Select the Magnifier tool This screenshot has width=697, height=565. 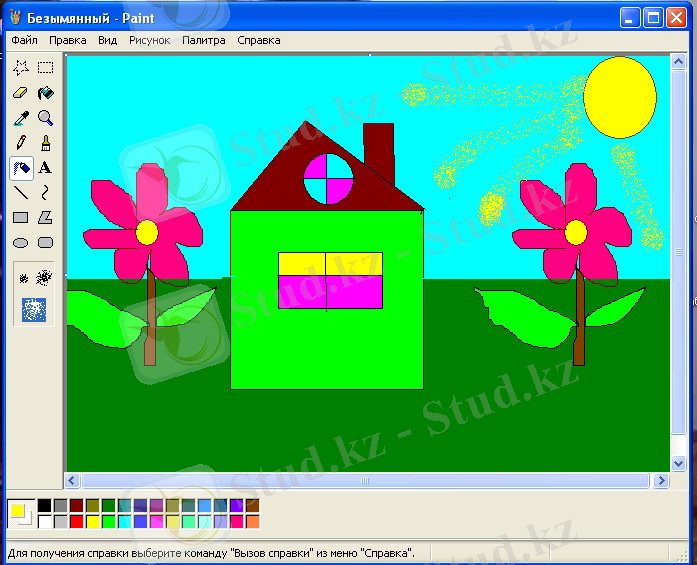[x=45, y=118]
